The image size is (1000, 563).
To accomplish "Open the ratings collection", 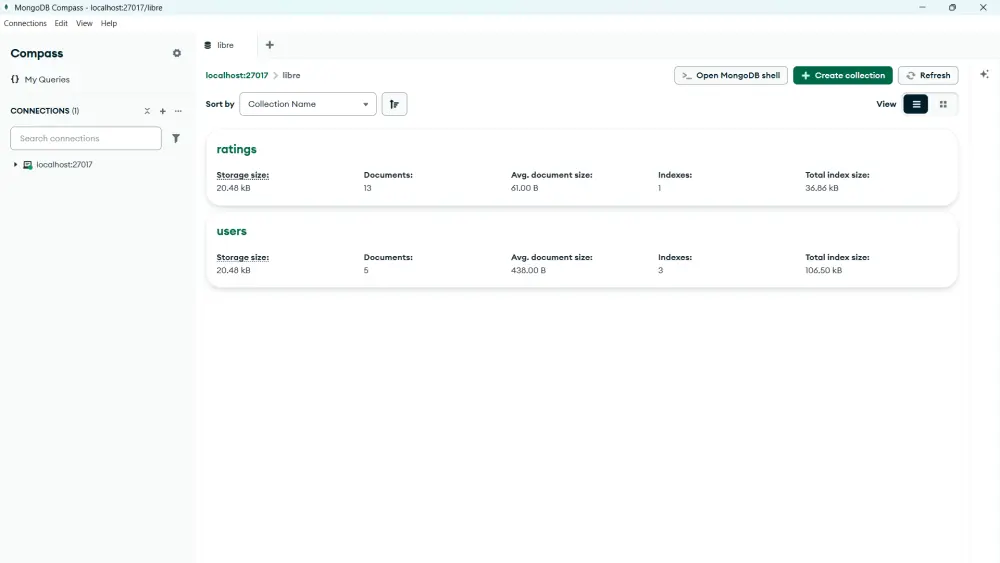I will pyautogui.click(x=237, y=149).
